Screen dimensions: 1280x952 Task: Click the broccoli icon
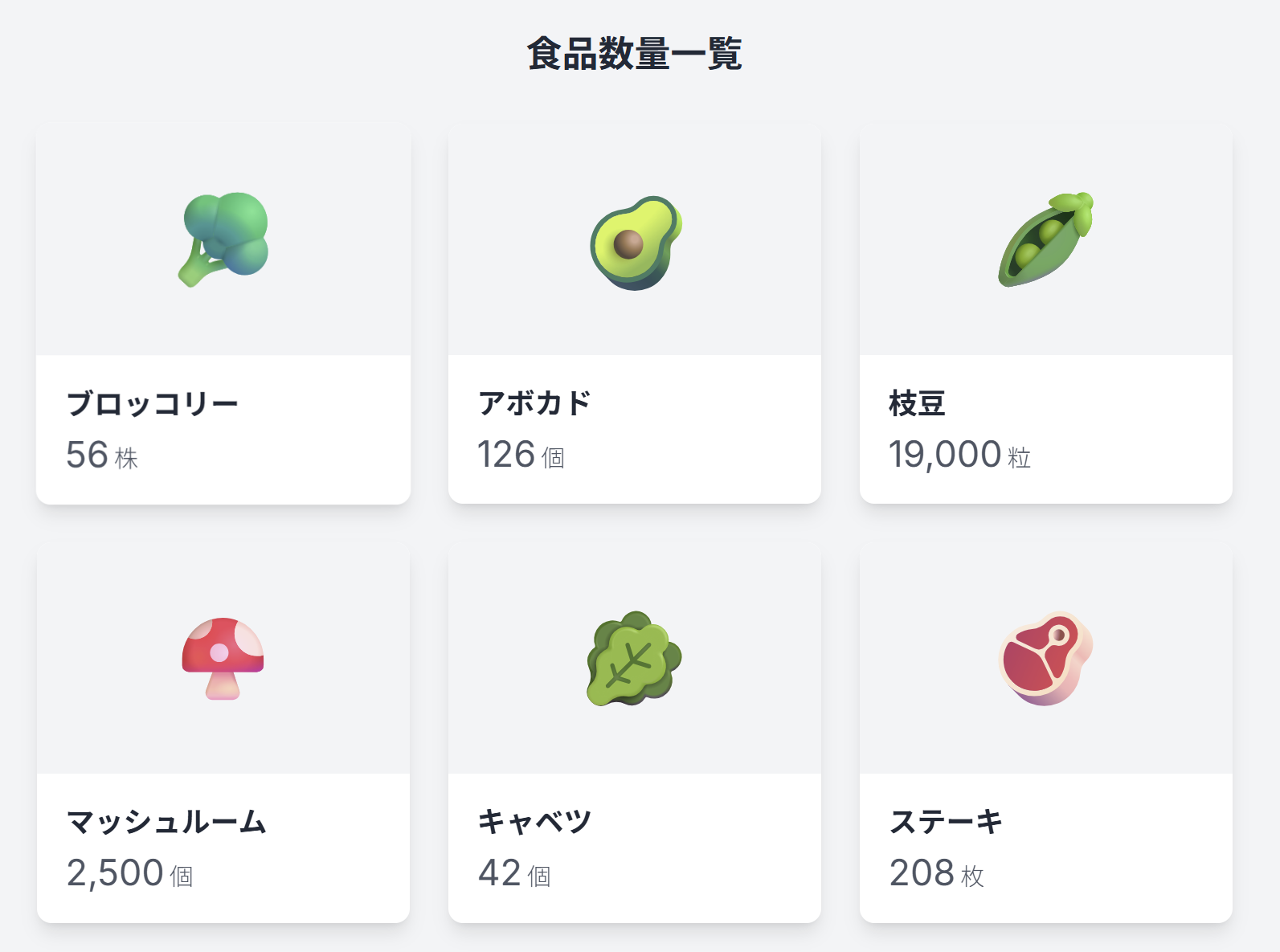[223, 239]
